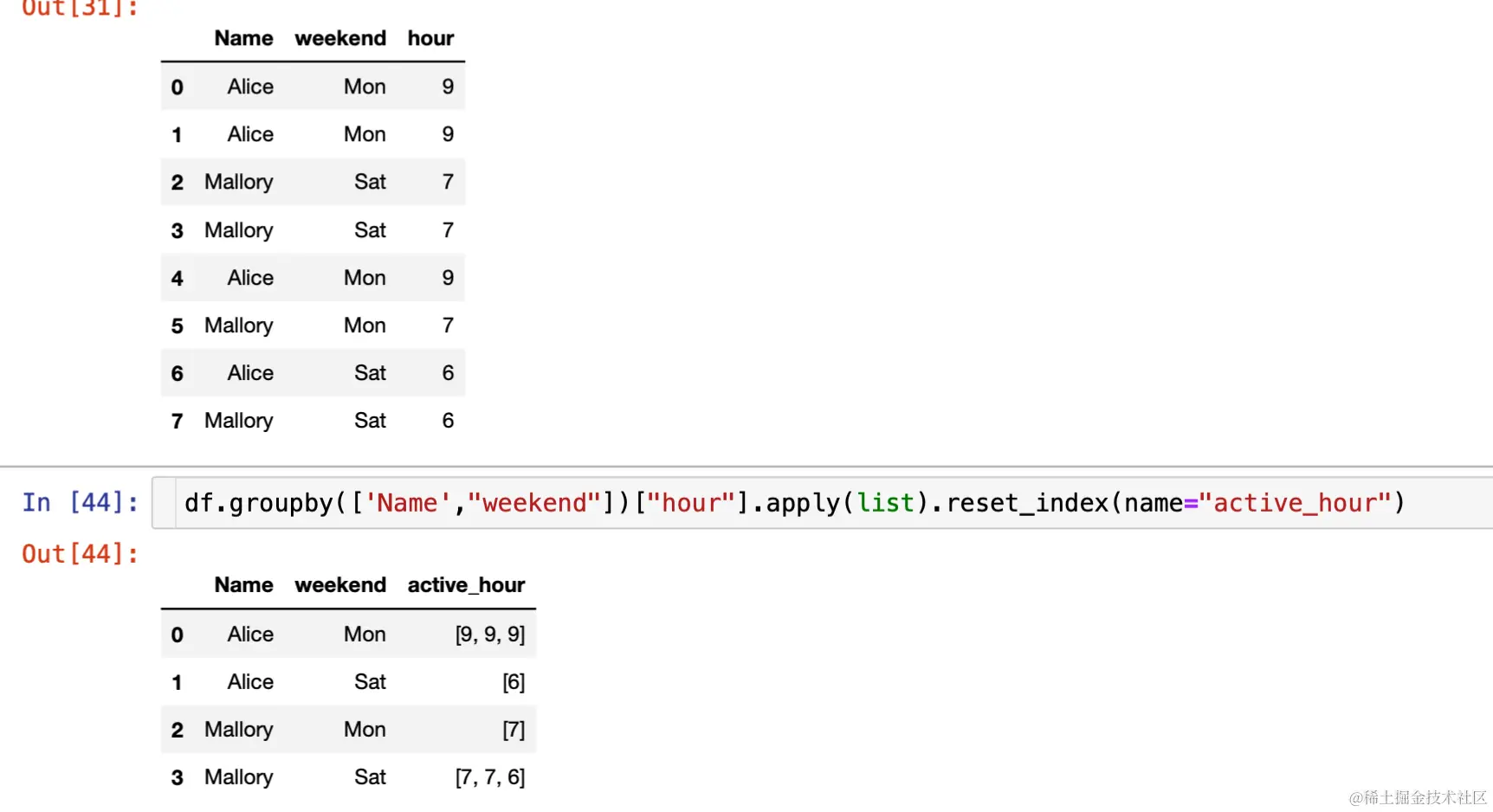Click the 'Name' header in top table
The height and width of the screenshot is (812, 1493).
pos(243,38)
